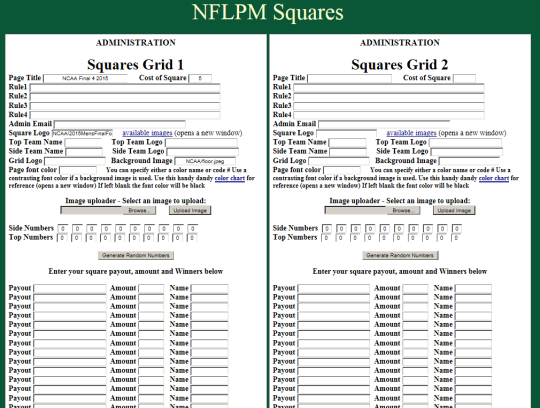540x408 pixels.
Task: Focus the Rule3 field in Grid 1
Action: pyautogui.click(x=125, y=106)
